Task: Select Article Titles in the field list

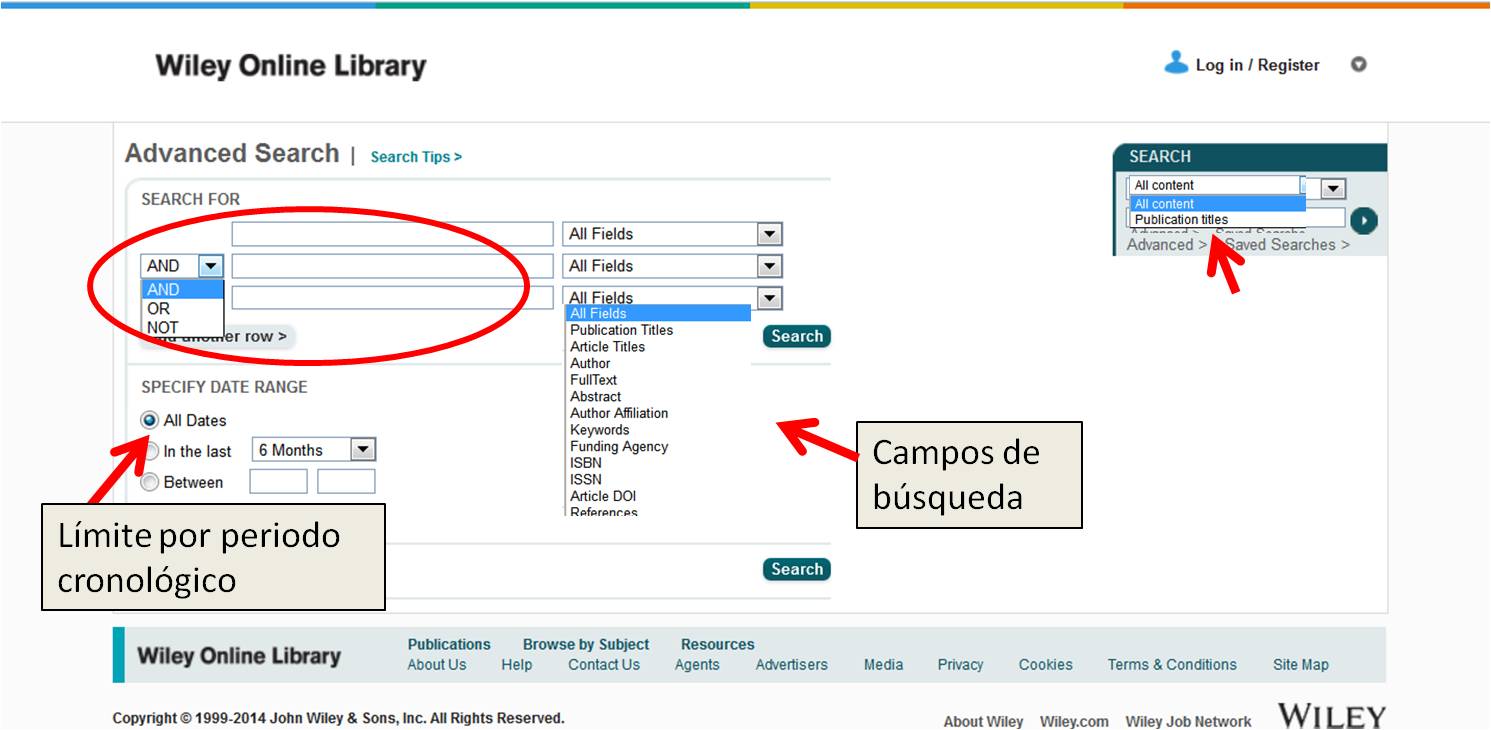Action: (607, 347)
